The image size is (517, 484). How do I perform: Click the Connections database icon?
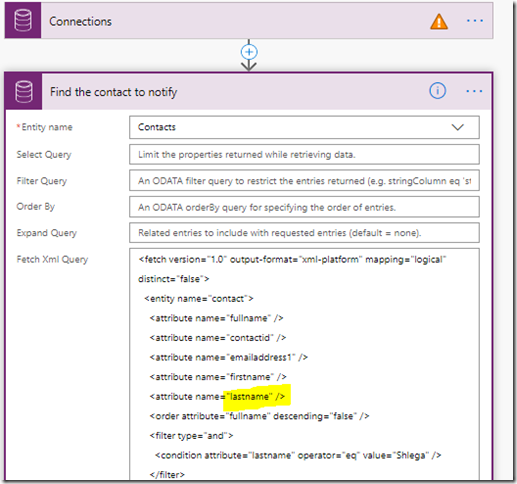click(23, 21)
